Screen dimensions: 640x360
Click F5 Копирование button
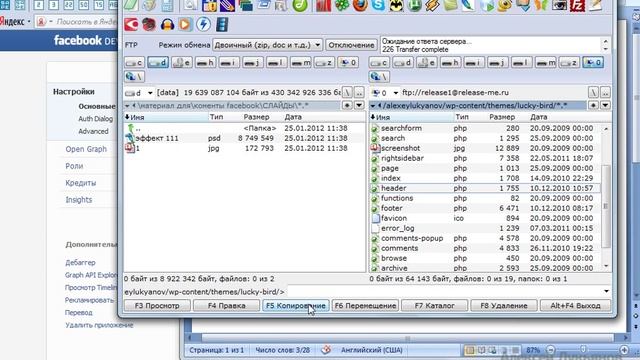pos(296,305)
